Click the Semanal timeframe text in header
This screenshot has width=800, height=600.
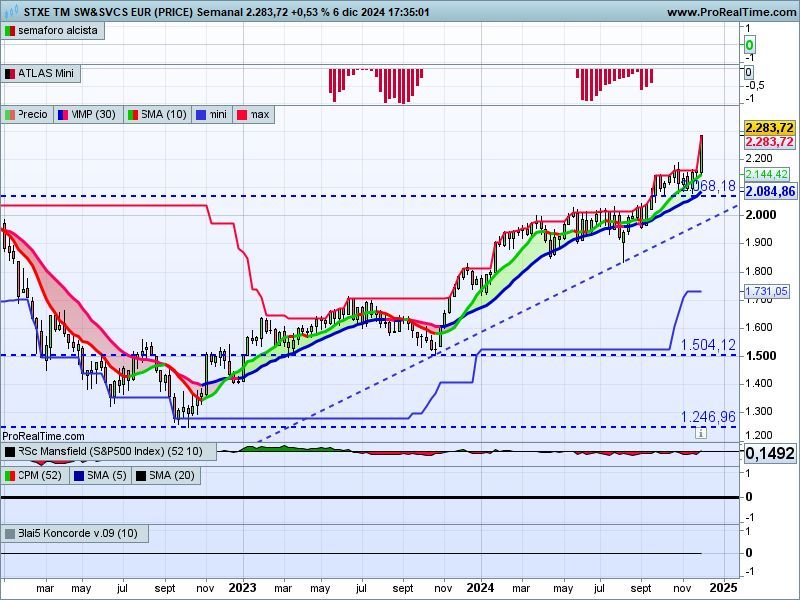tap(219, 12)
